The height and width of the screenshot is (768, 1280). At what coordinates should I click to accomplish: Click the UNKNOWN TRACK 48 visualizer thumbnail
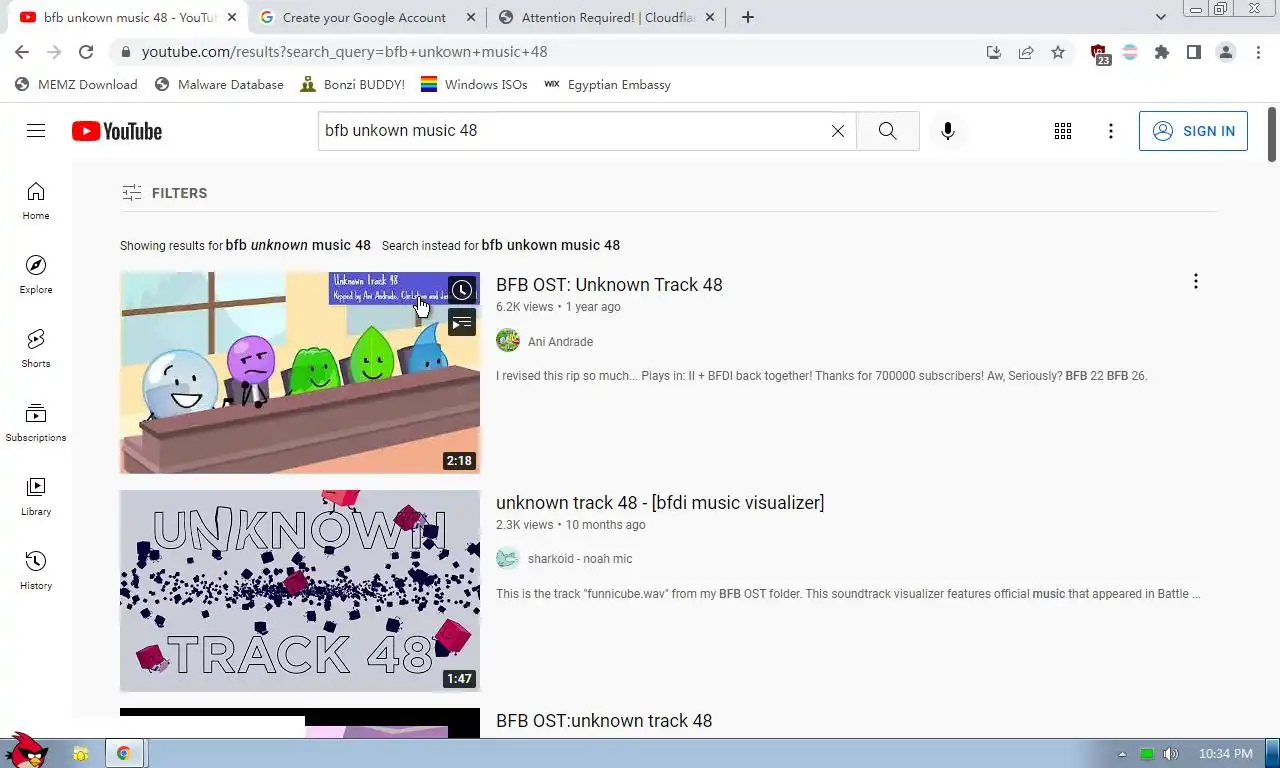point(300,591)
